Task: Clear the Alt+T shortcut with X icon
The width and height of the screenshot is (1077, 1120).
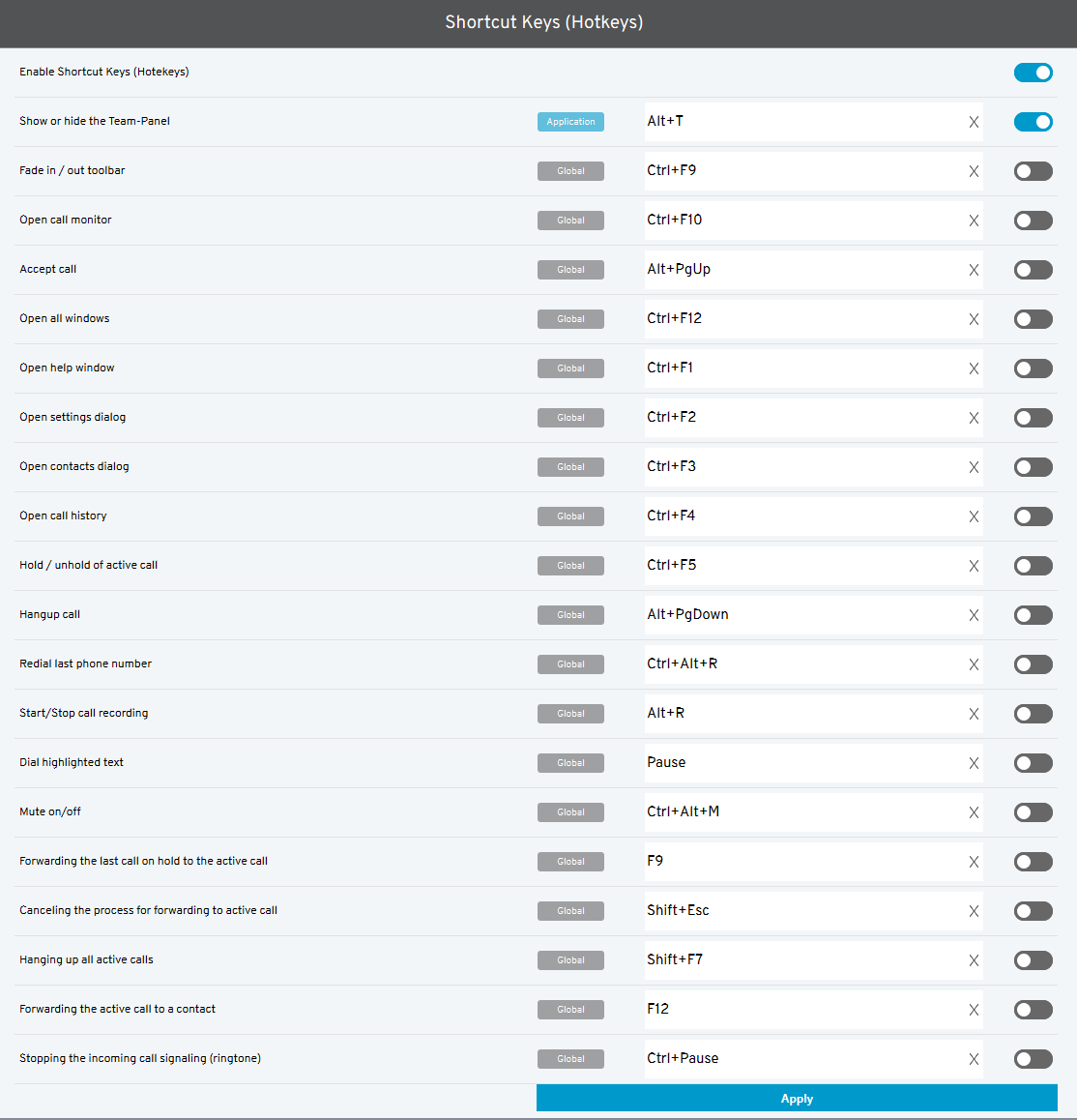Action: click(x=974, y=122)
